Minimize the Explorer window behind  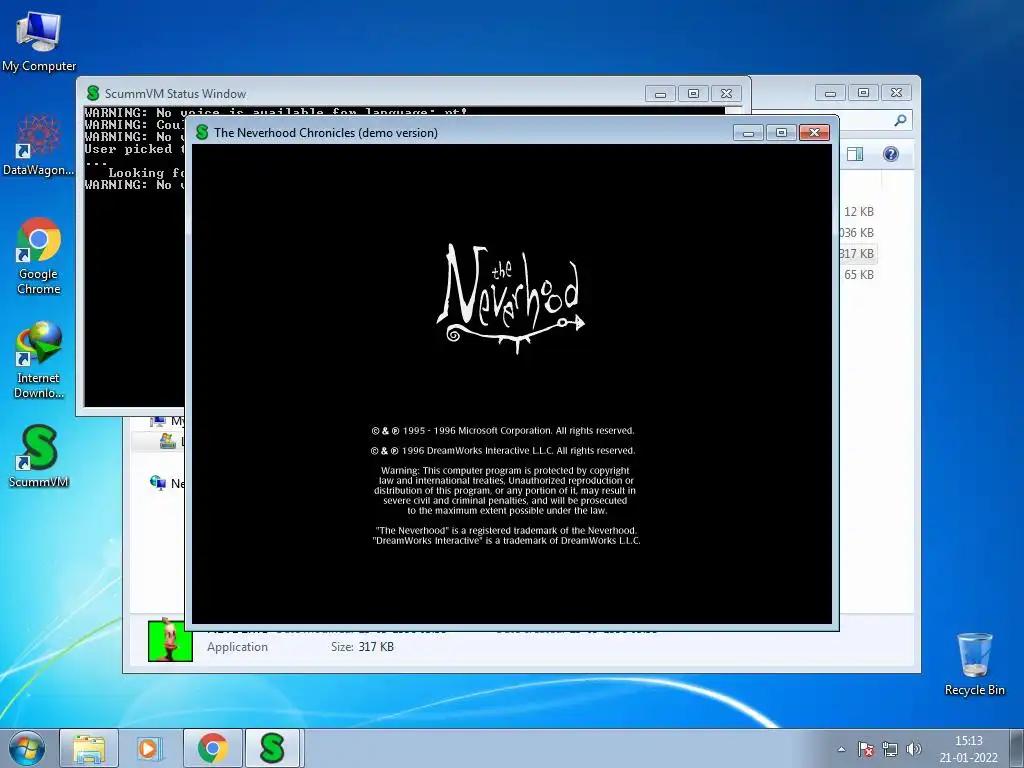coord(830,93)
